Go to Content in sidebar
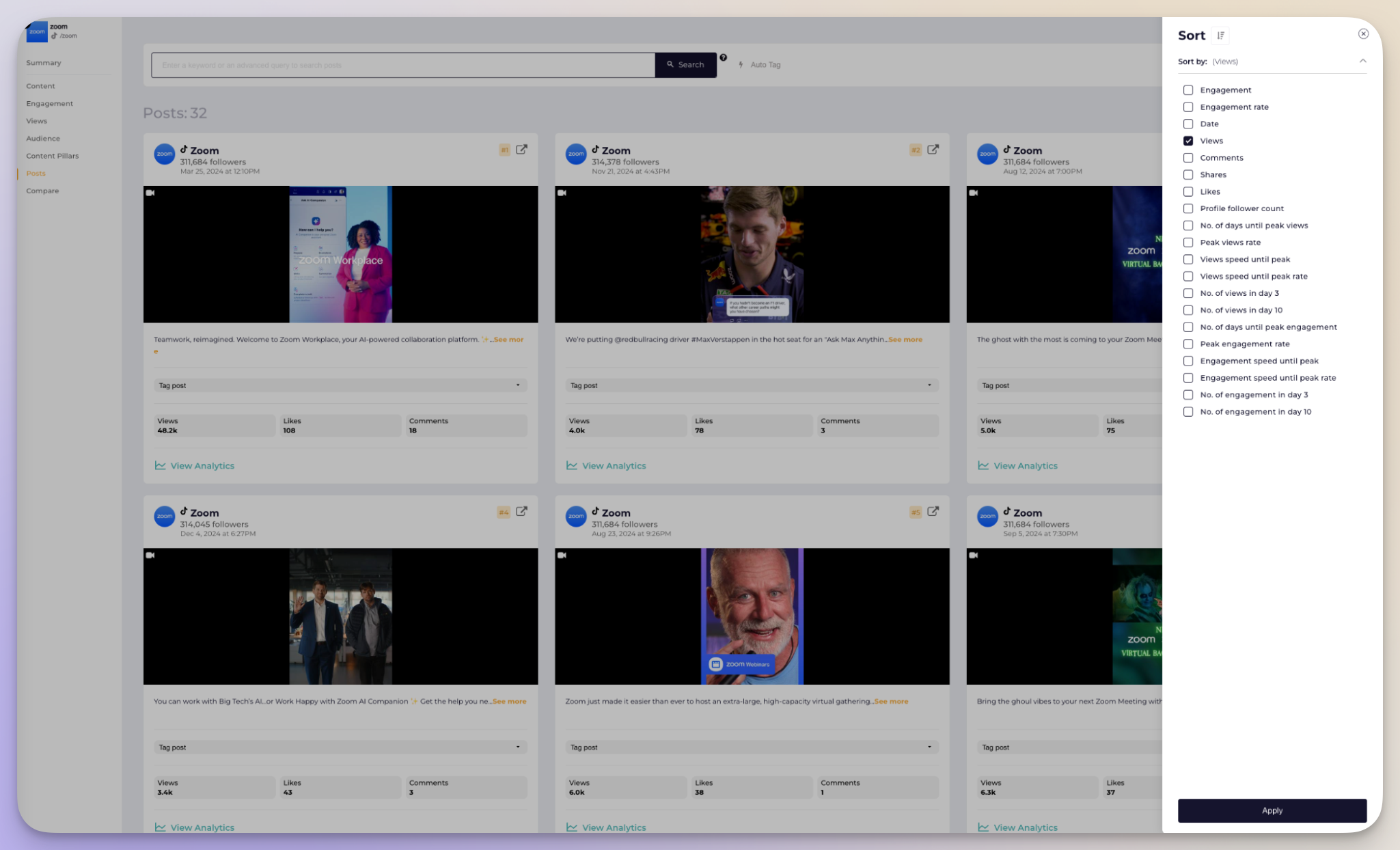 click(40, 86)
